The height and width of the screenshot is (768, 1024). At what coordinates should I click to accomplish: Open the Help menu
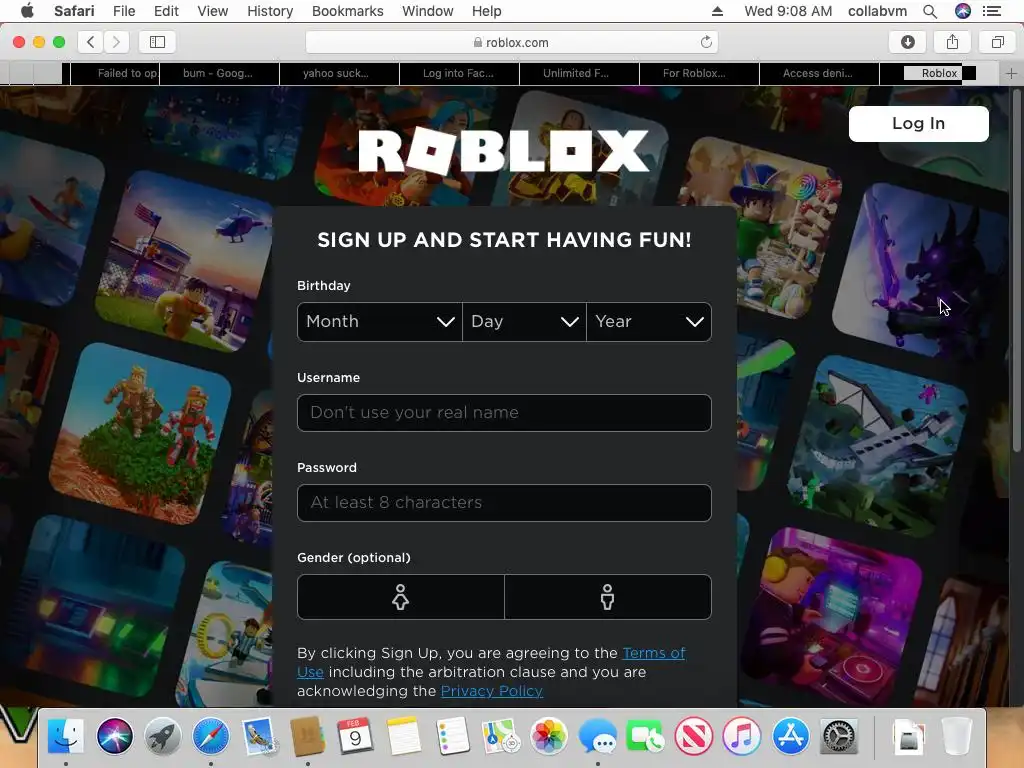tap(487, 11)
